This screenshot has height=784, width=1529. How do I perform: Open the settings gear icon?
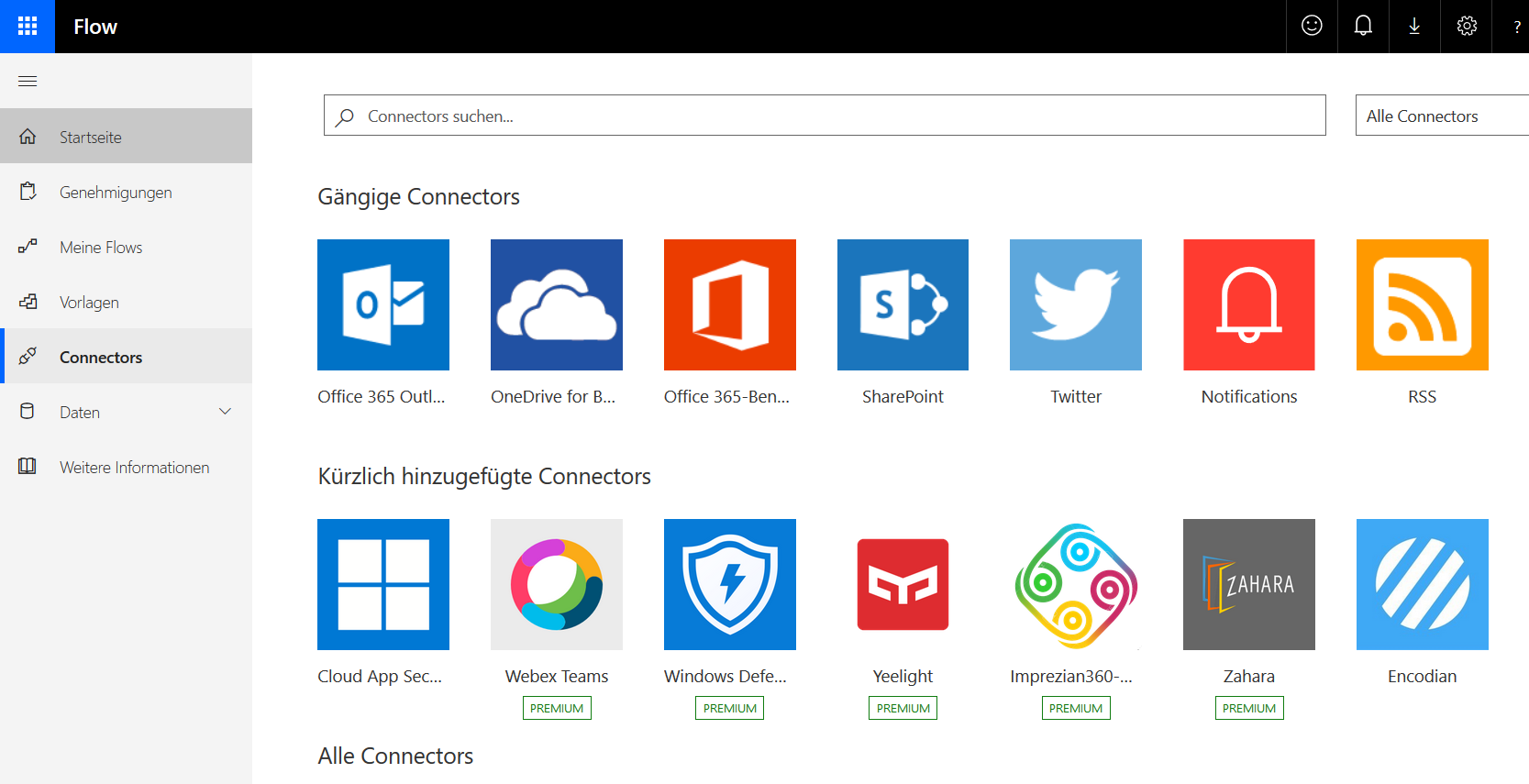(x=1467, y=26)
